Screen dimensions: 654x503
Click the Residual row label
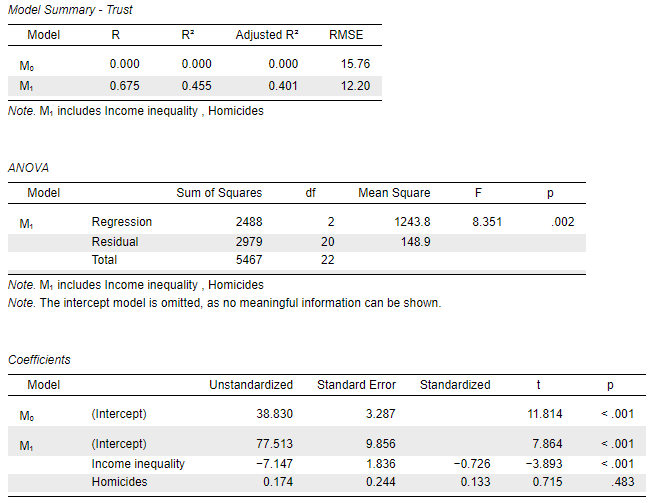point(115,242)
